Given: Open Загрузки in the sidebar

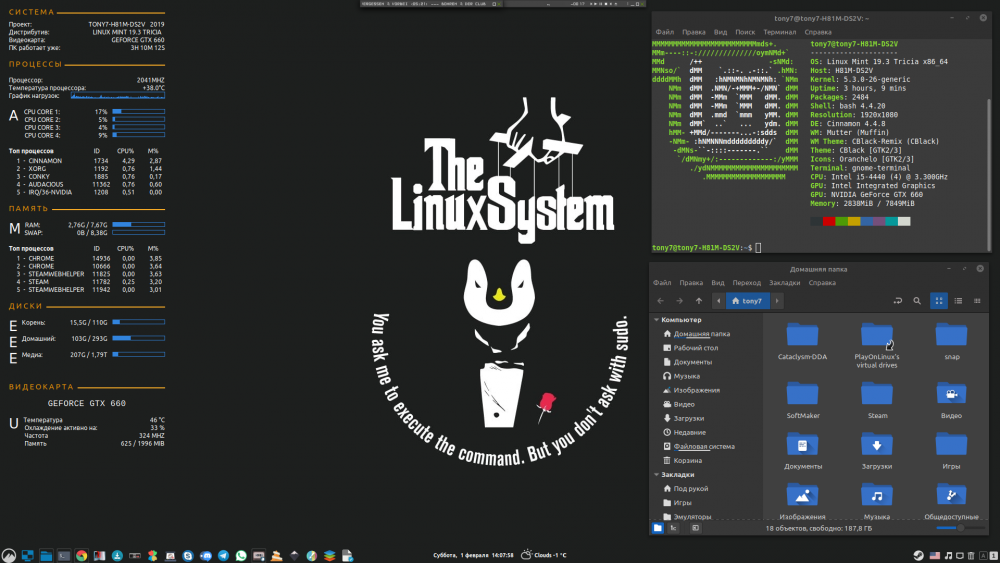Looking at the screenshot, I should point(689,418).
